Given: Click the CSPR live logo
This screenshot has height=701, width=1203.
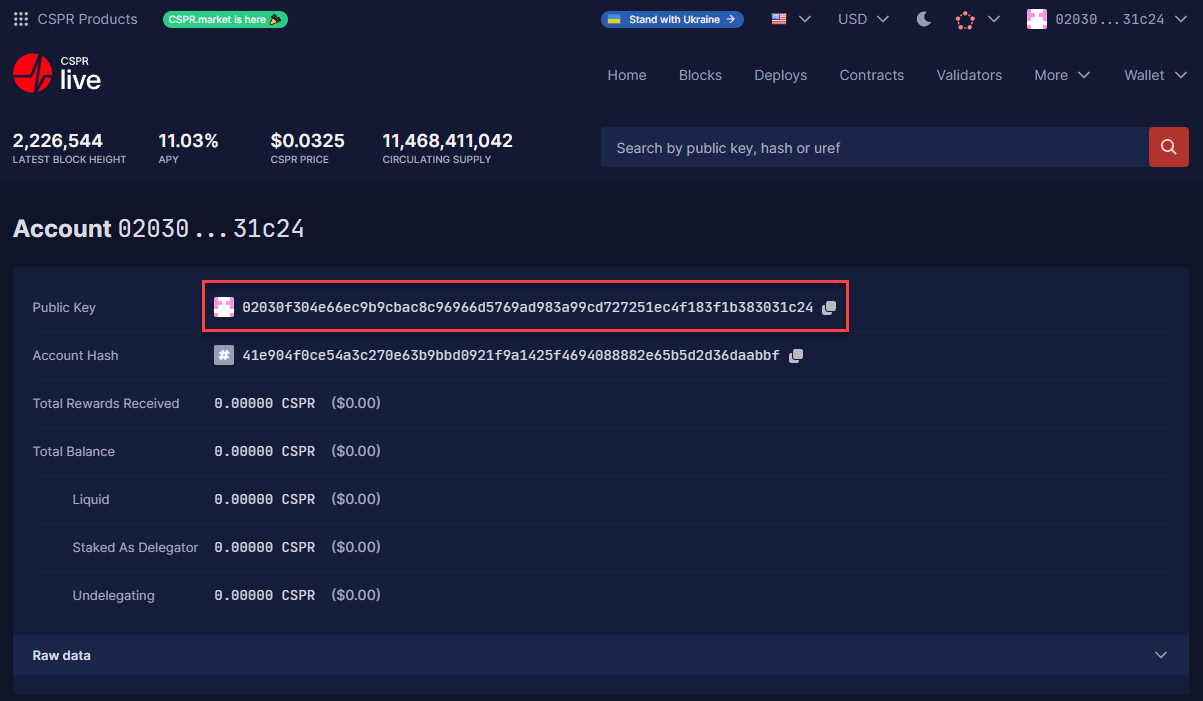Looking at the screenshot, I should 57,74.
